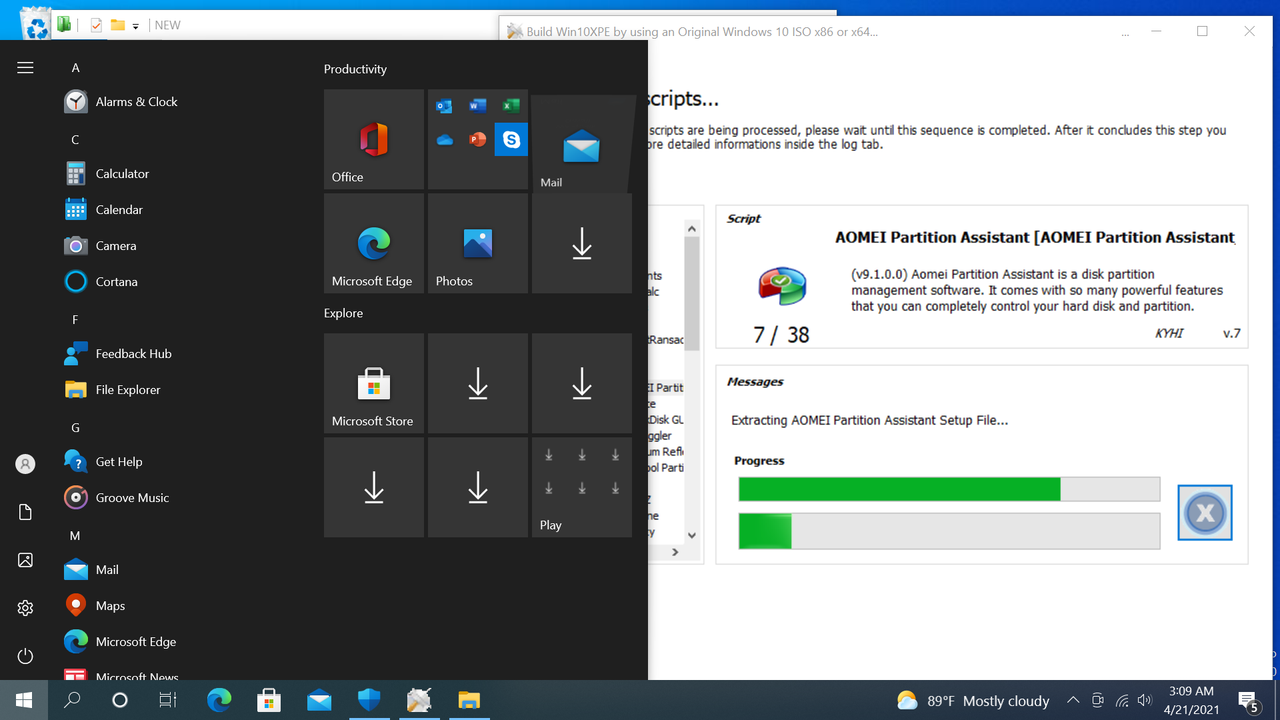This screenshot has height=720, width=1280.
Task: Click New Folder icon in Explorer toolbar
Action: pos(118,25)
